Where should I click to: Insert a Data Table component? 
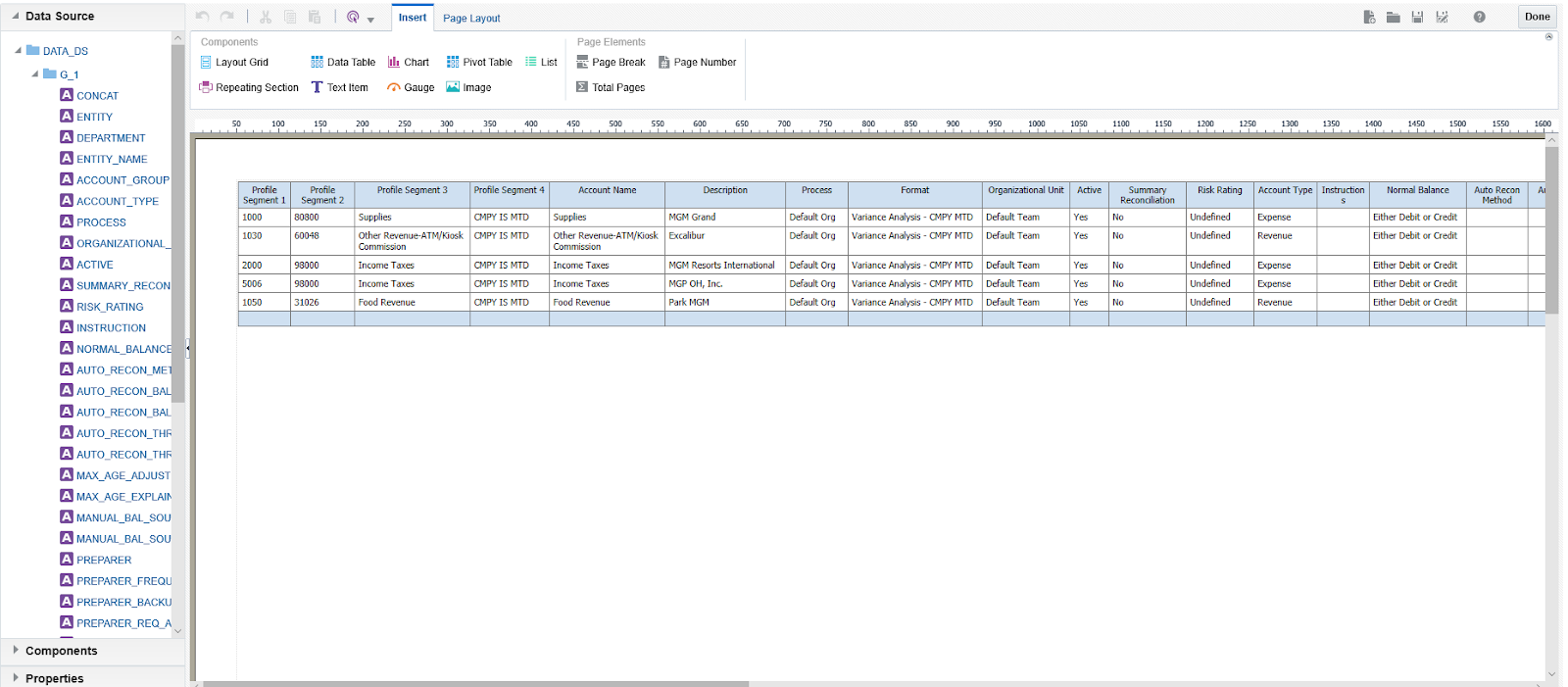(x=343, y=62)
